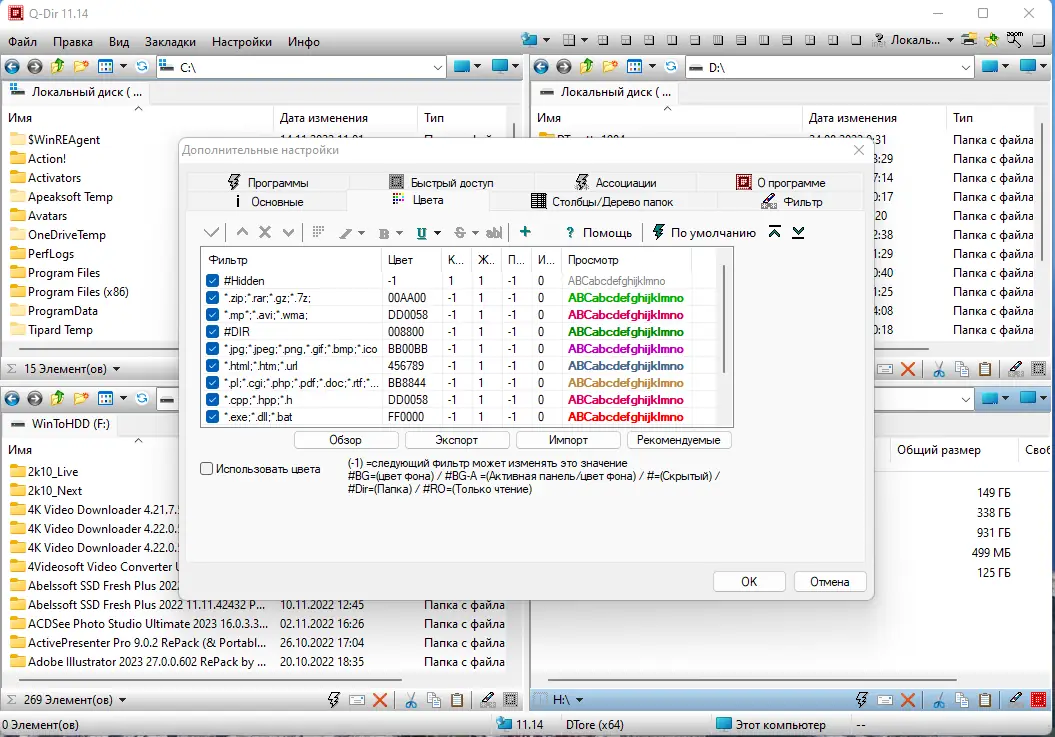Click OK in the settings dialog
This screenshot has width=1055, height=737.
pos(749,582)
